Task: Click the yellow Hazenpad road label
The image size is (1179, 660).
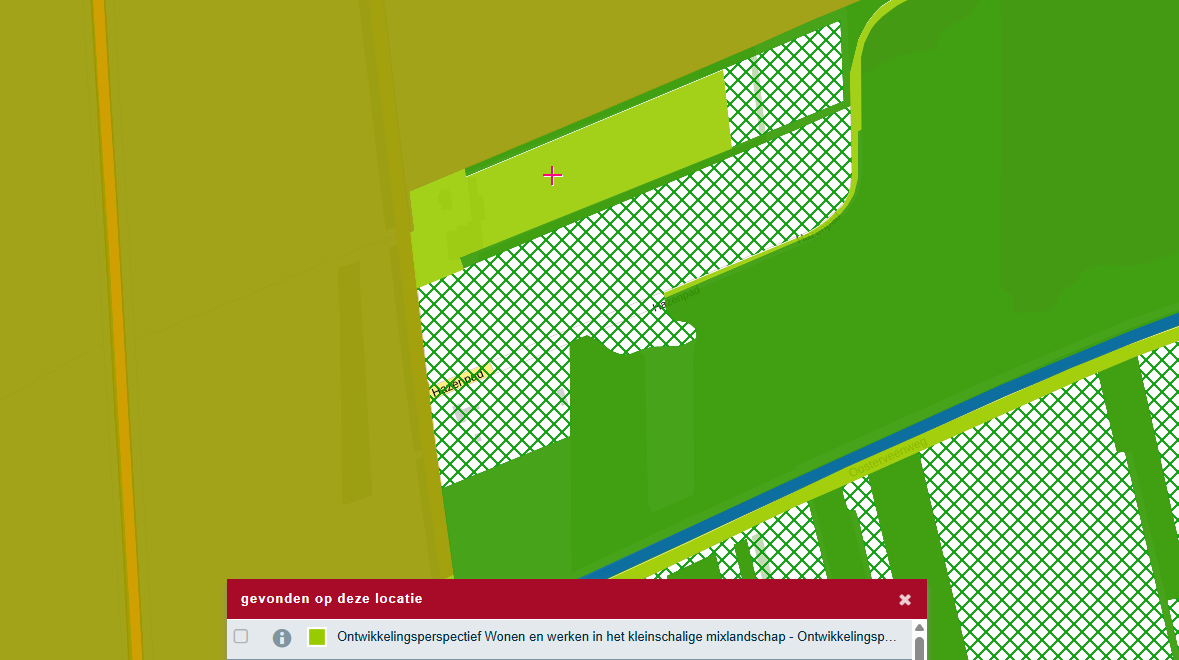Action: coord(459,382)
